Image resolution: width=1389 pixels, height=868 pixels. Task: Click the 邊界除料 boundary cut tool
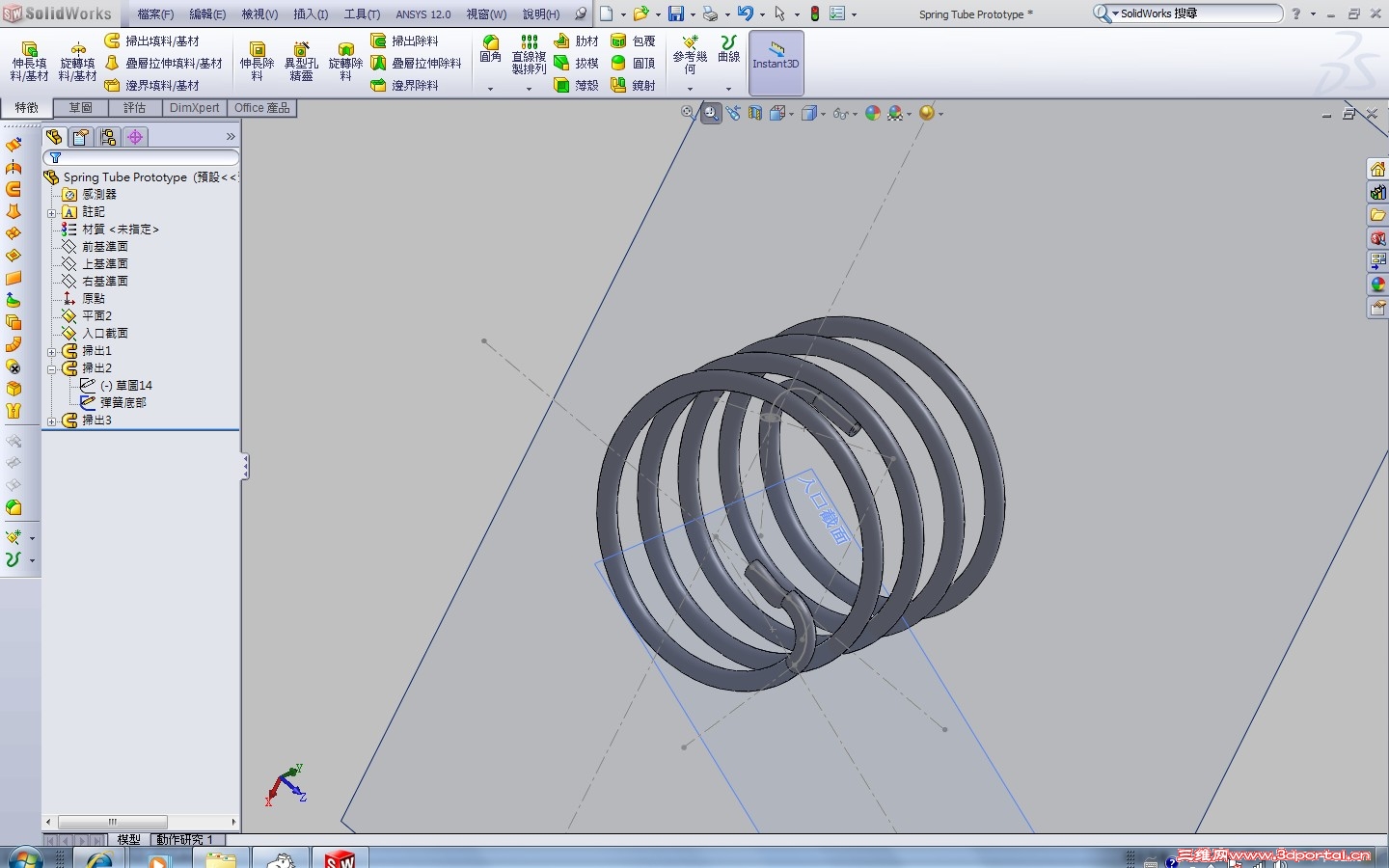pos(405,85)
